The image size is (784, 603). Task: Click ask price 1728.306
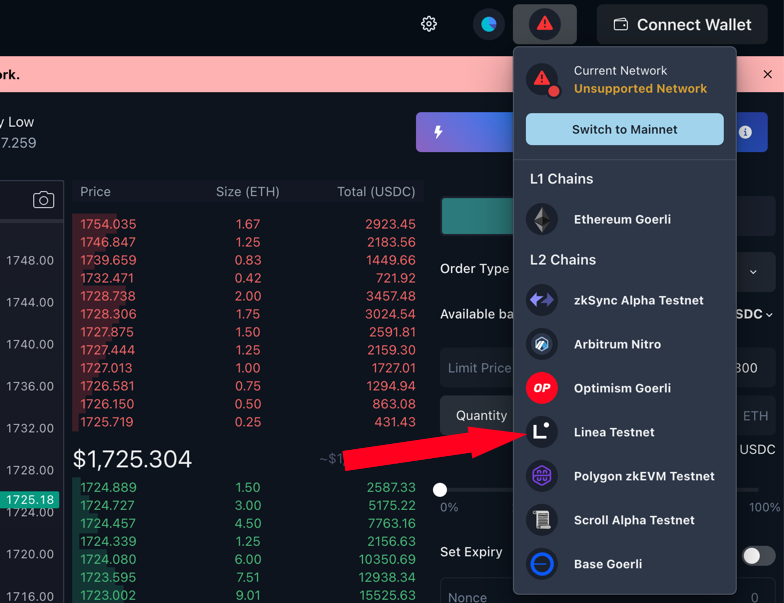click(108, 314)
